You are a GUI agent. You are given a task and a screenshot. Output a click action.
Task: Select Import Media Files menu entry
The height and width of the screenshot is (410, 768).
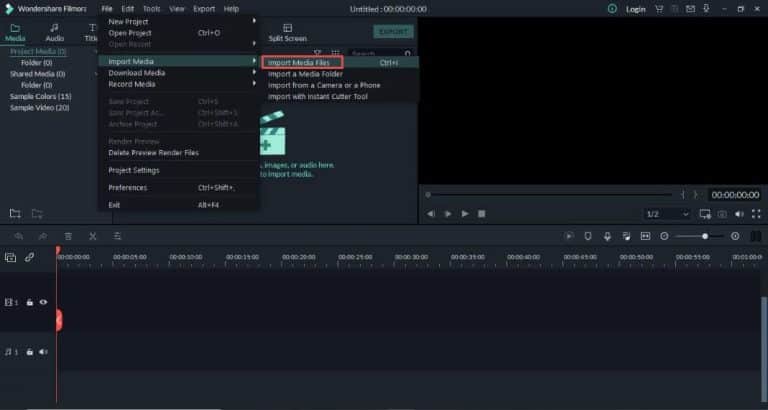pos(303,62)
